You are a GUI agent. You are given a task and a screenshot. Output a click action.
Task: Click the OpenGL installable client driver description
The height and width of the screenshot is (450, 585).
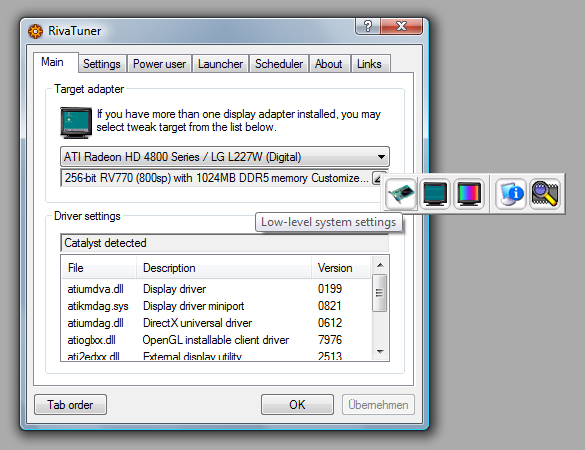point(216,340)
